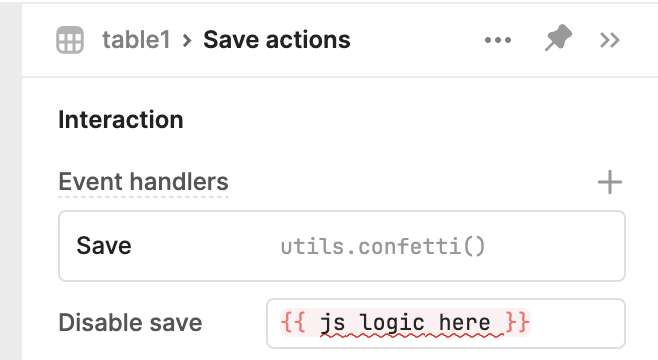Click empty space right of the Disable save expression

pyautogui.click(x=577, y=323)
